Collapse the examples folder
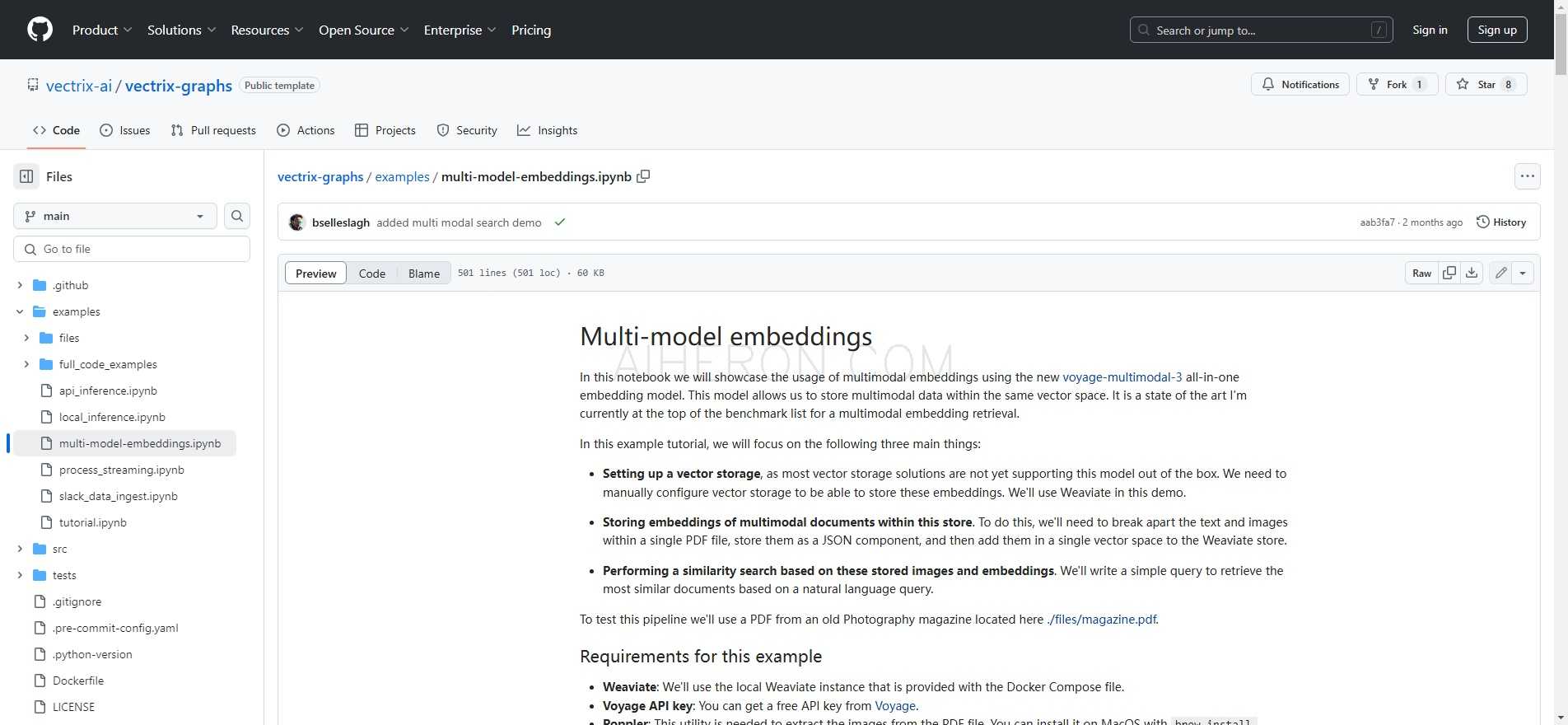 (20, 311)
